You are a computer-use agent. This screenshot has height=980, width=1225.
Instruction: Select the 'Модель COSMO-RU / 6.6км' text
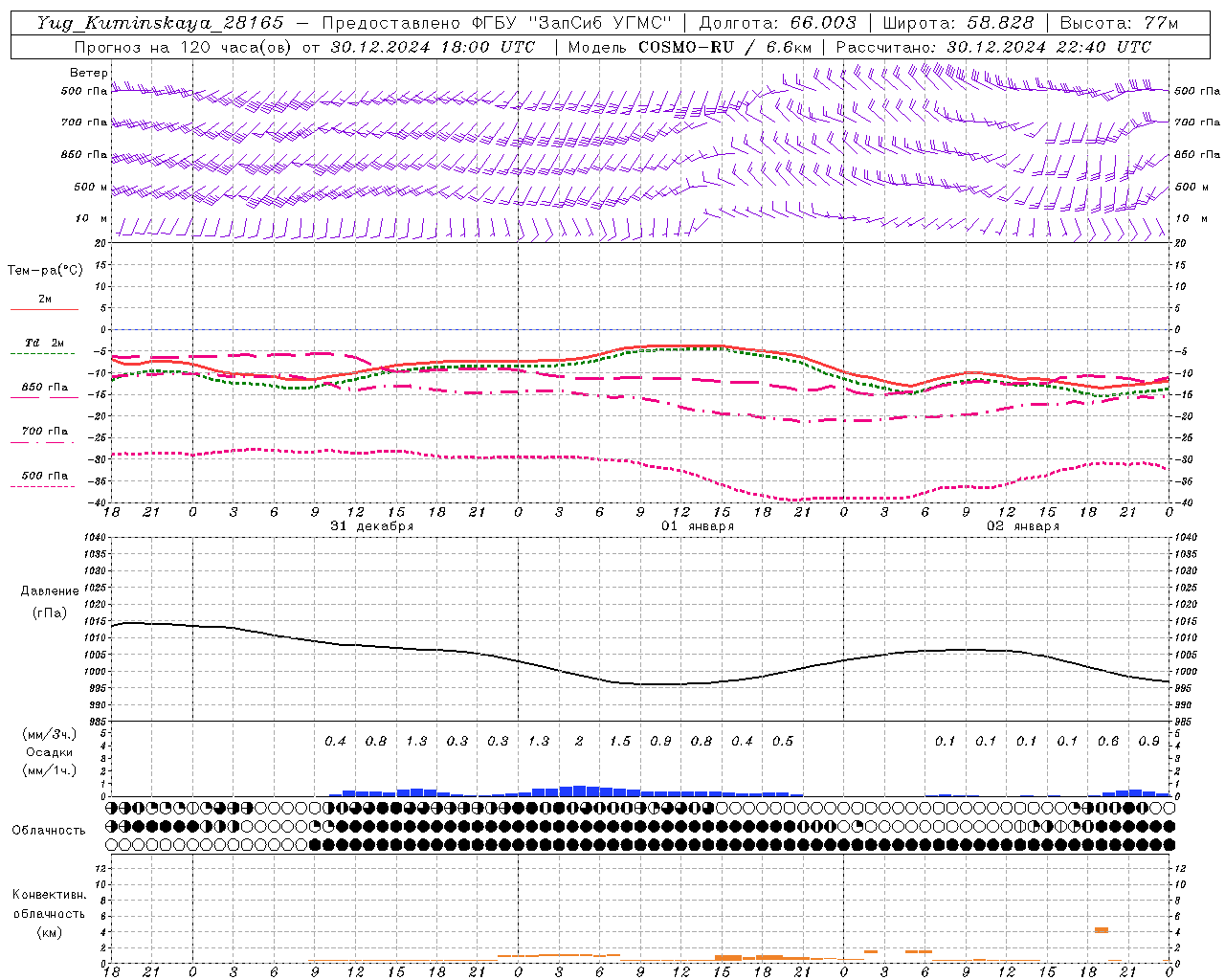(x=689, y=47)
